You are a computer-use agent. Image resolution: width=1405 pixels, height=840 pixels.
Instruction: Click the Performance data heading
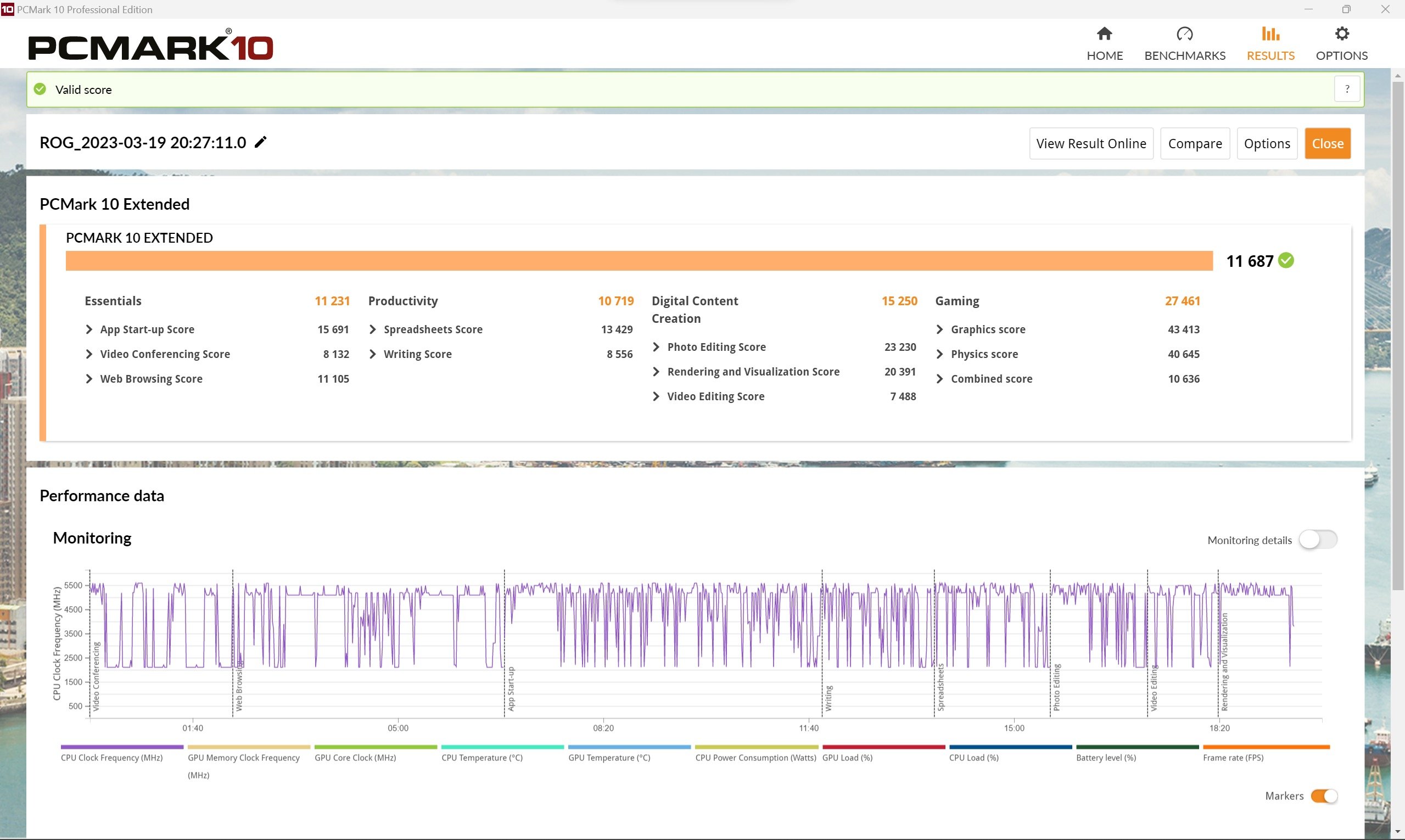[x=102, y=496]
